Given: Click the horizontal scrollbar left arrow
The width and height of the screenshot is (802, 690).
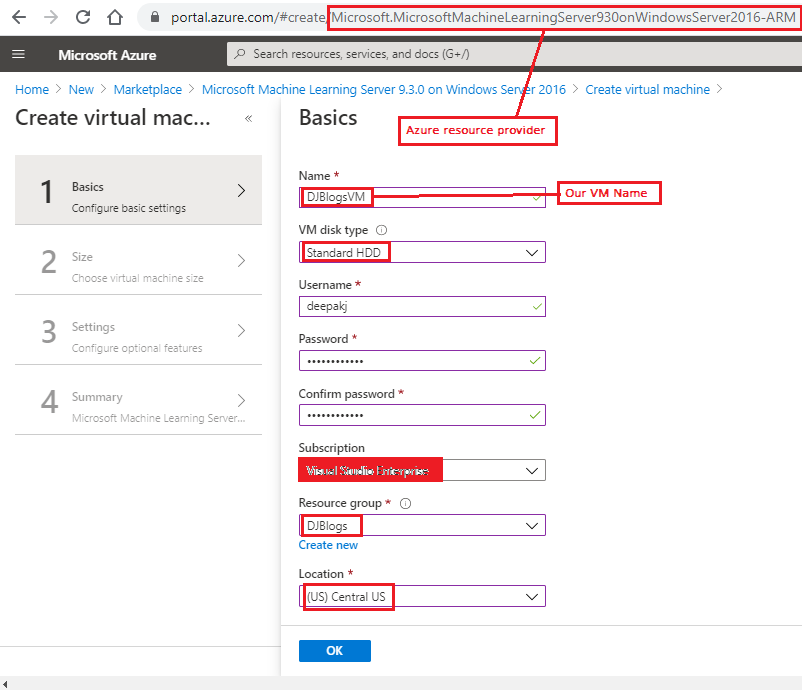Looking at the screenshot, I should 5,684.
